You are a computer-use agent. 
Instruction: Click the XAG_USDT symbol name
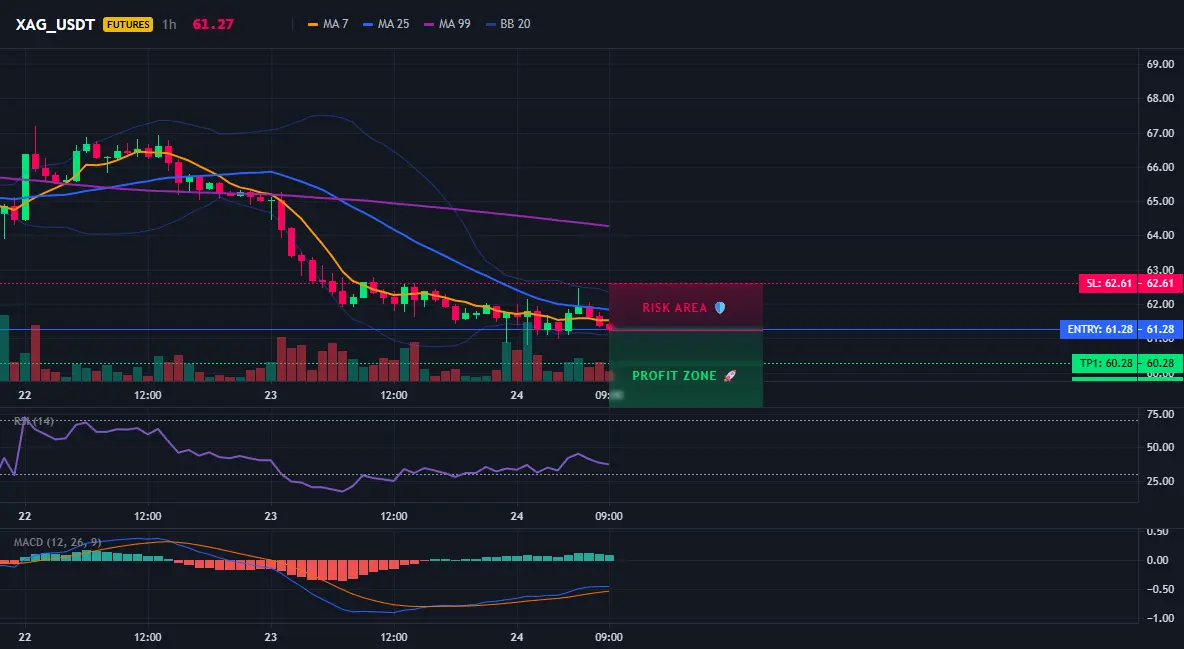tap(55, 24)
